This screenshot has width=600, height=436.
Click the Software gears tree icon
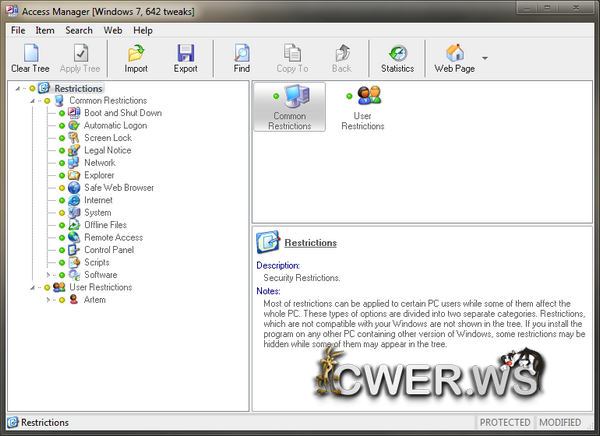(74, 275)
